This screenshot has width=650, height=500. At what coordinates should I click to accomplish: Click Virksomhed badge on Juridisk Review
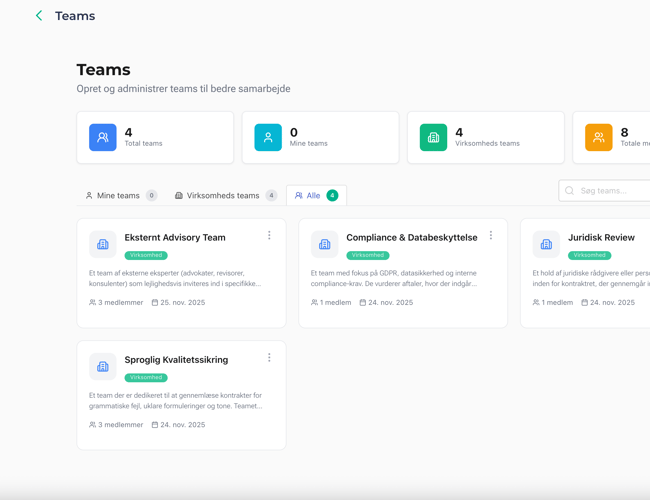pyautogui.click(x=589, y=255)
